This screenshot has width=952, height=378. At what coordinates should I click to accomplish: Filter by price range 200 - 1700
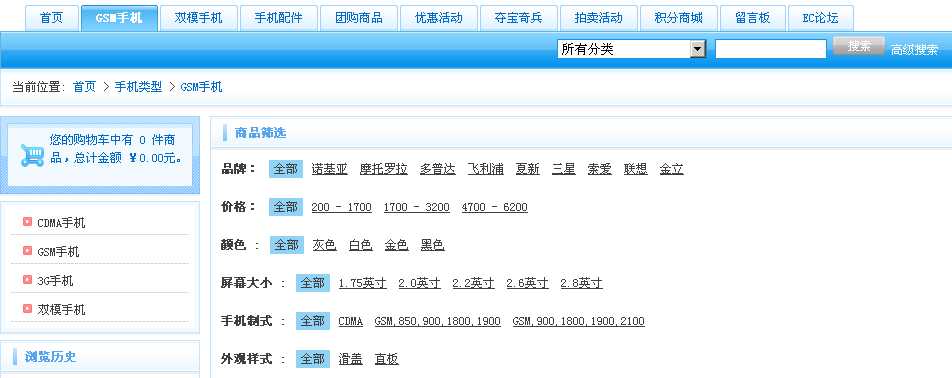click(x=341, y=208)
